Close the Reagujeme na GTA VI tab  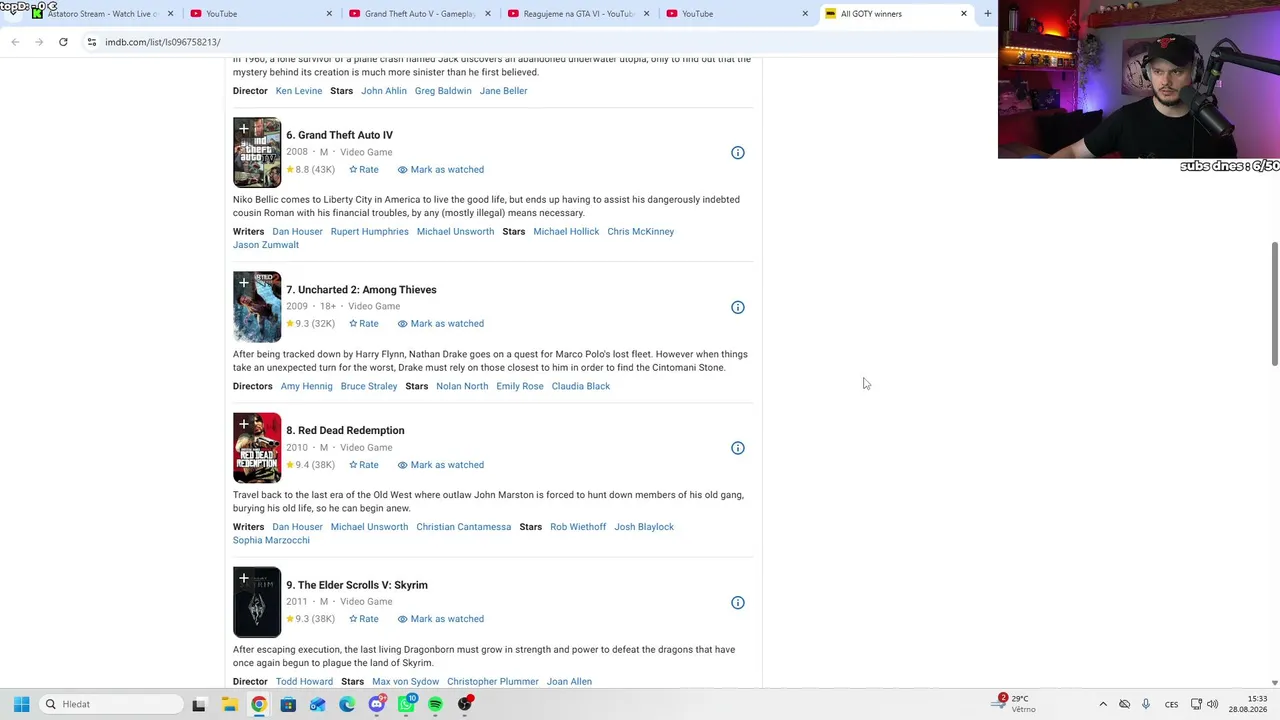click(647, 14)
